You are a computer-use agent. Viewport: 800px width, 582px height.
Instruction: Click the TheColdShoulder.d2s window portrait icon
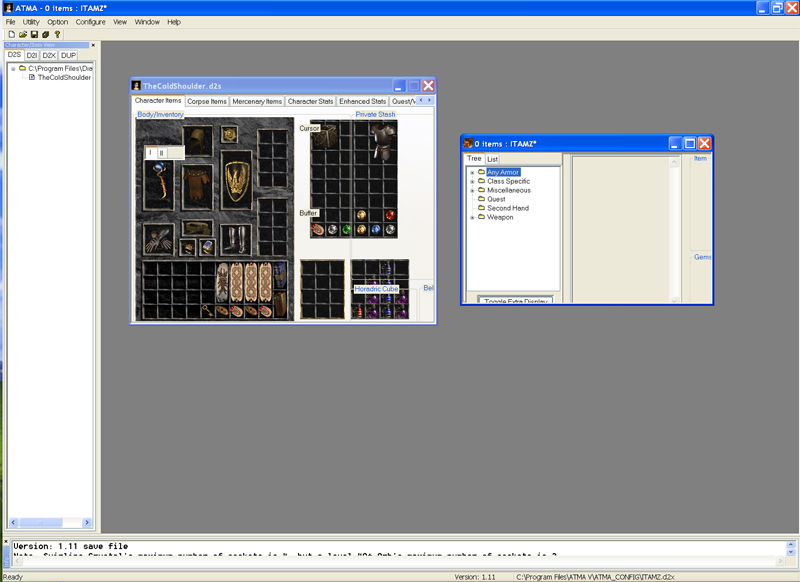point(136,86)
